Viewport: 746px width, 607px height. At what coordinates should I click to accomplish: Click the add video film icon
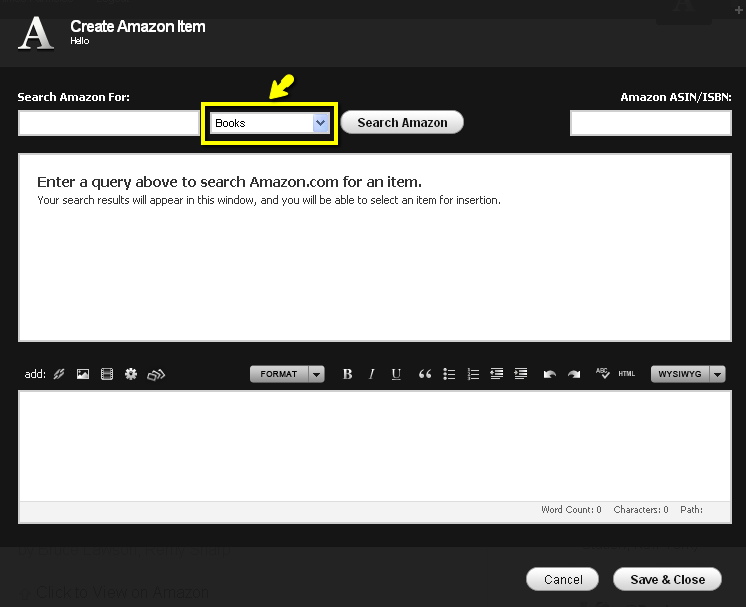click(x=107, y=374)
